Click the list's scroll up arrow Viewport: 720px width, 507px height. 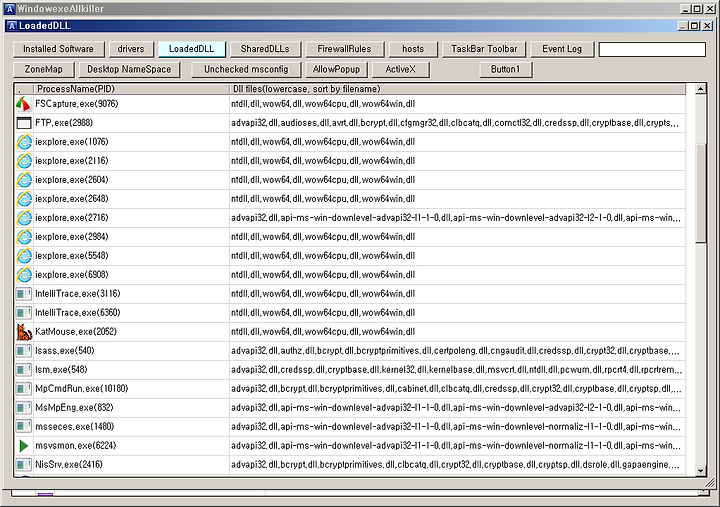(701, 89)
